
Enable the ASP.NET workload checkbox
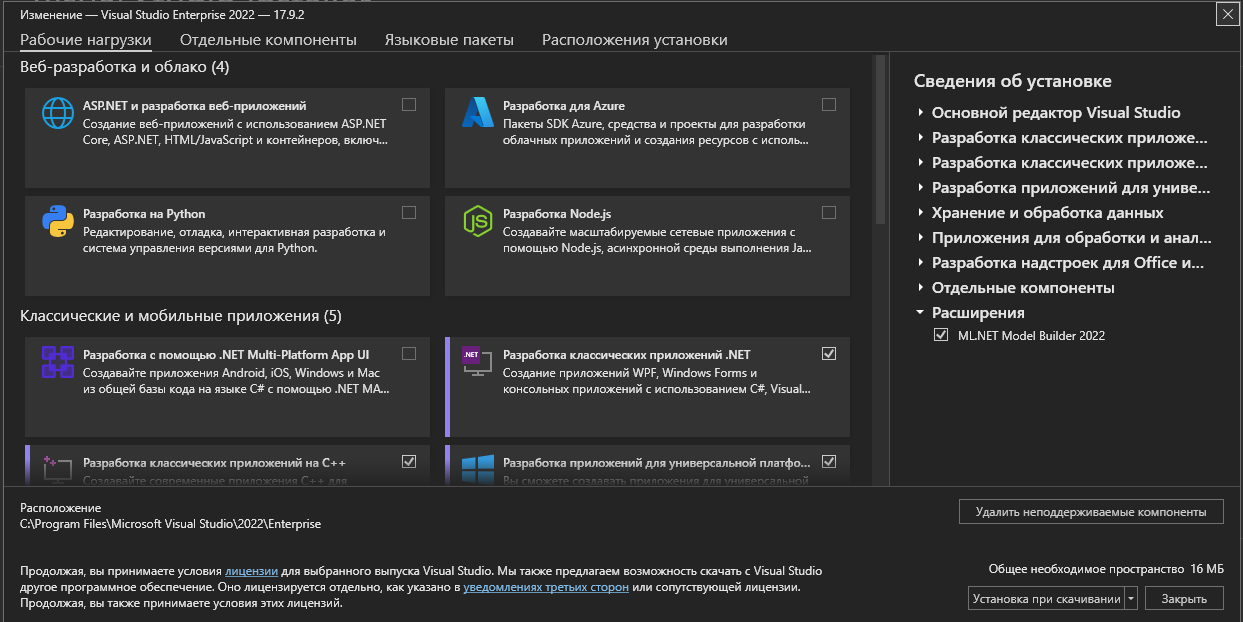pyautogui.click(x=410, y=103)
